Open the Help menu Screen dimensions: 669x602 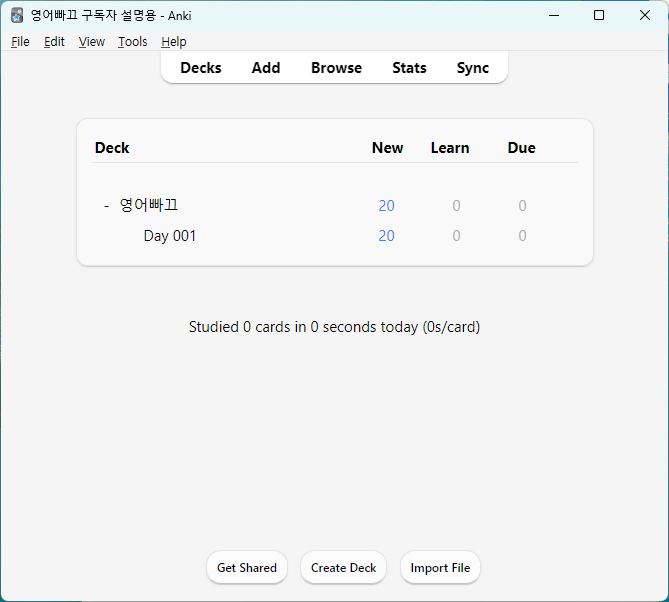tap(174, 42)
